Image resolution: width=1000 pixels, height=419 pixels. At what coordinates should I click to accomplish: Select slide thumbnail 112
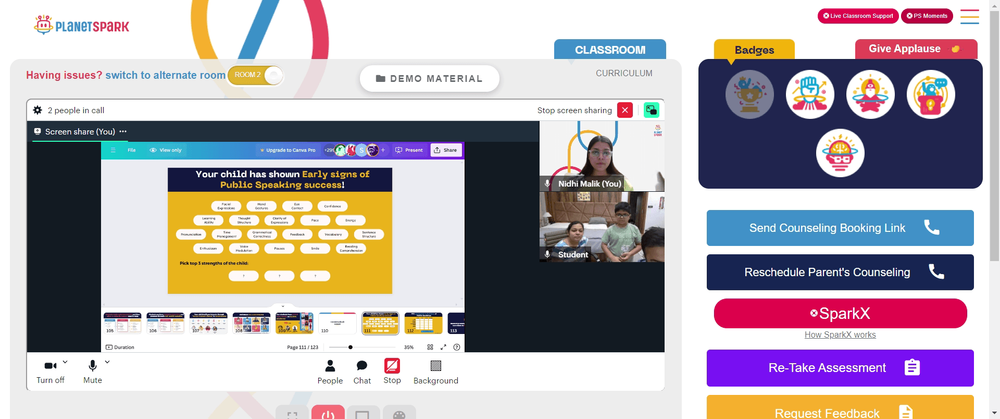pyautogui.click(x=423, y=323)
